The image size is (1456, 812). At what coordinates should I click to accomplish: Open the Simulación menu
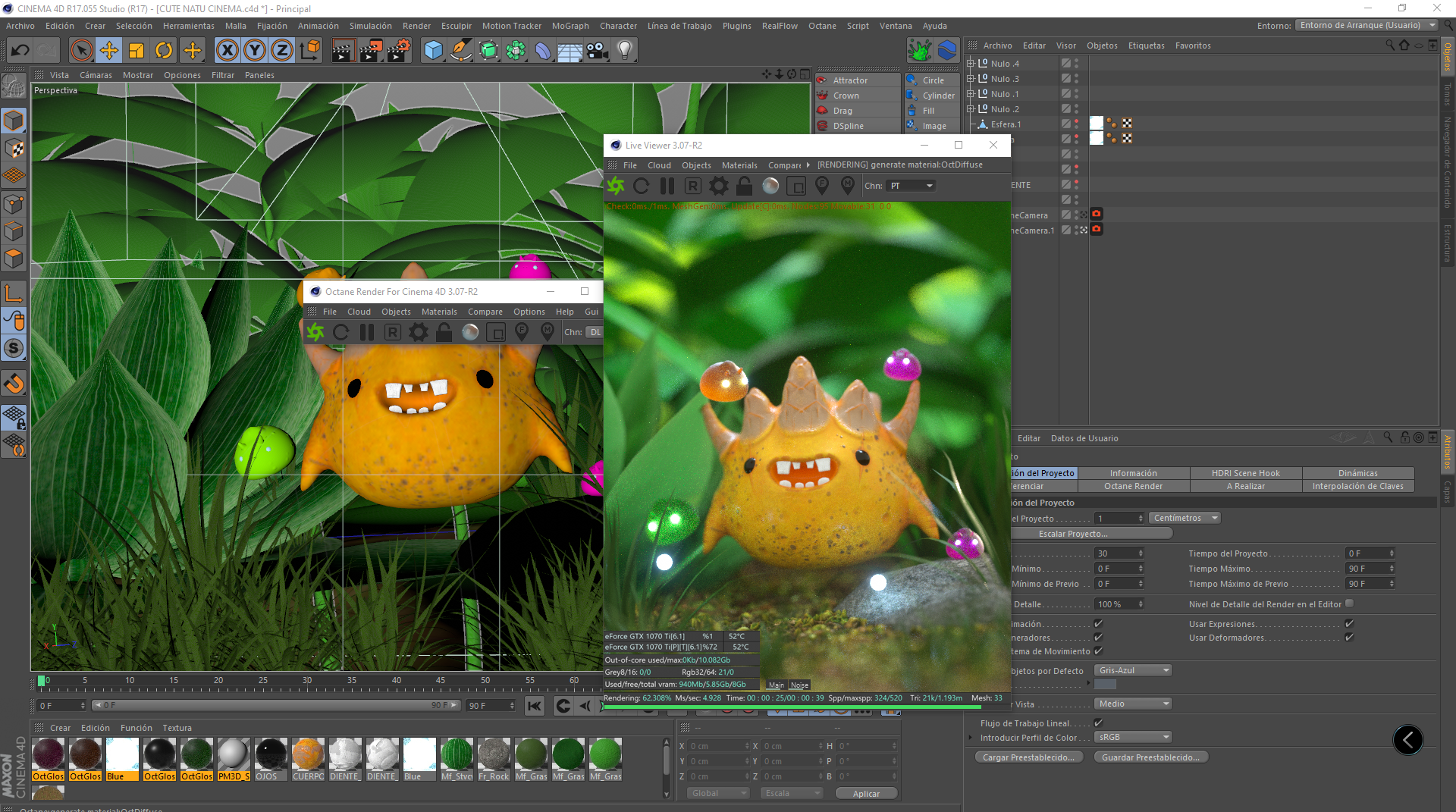pyautogui.click(x=371, y=26)
